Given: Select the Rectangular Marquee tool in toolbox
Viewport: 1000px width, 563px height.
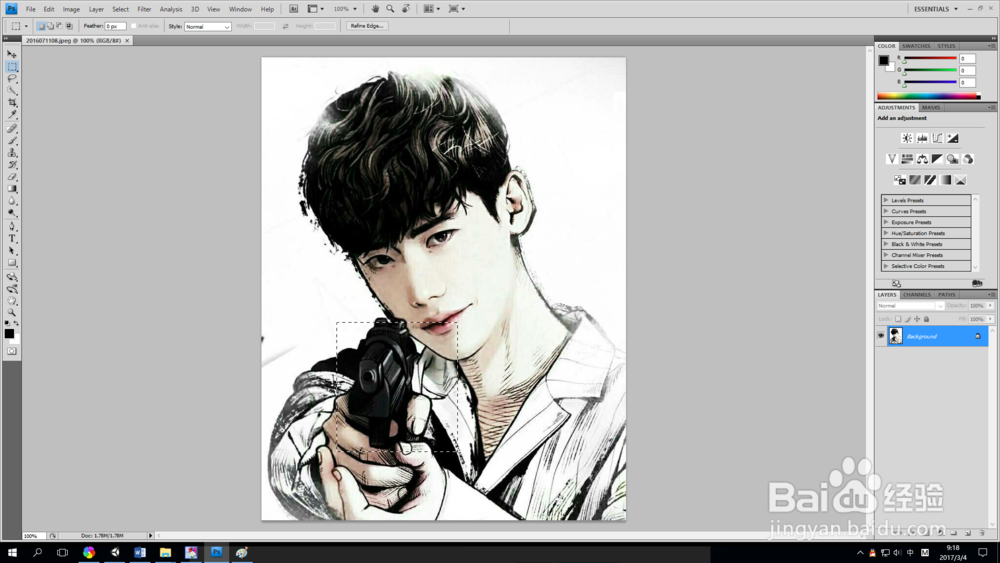Looking at the screenshot, I should coord(11,66).
